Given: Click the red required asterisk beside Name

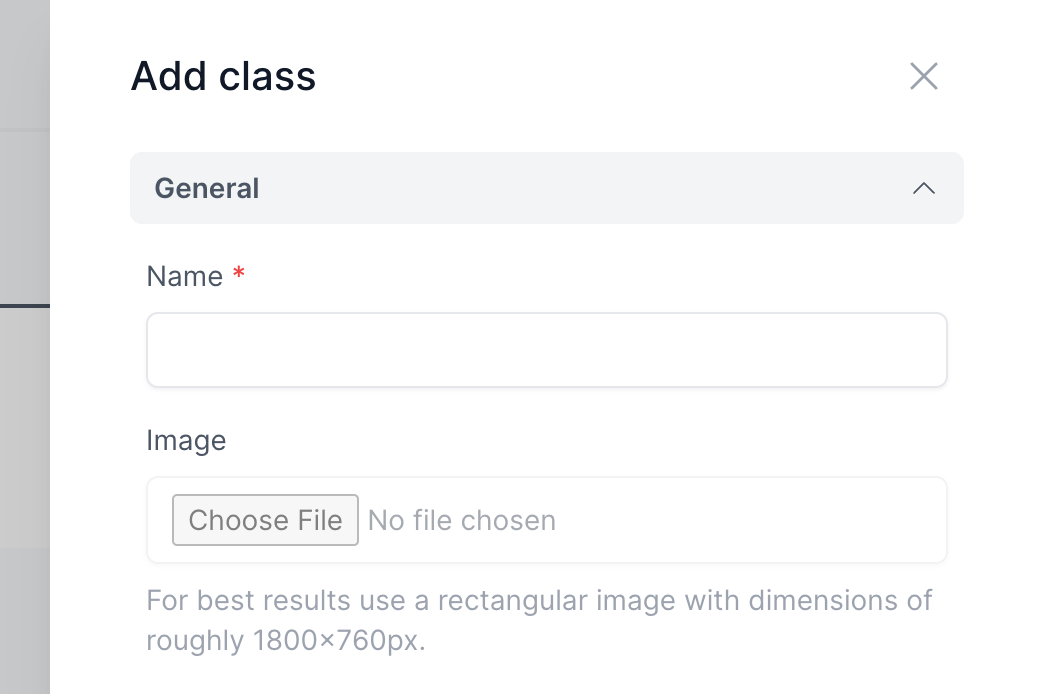Looking at the screenshot, I should coord(238,274).
